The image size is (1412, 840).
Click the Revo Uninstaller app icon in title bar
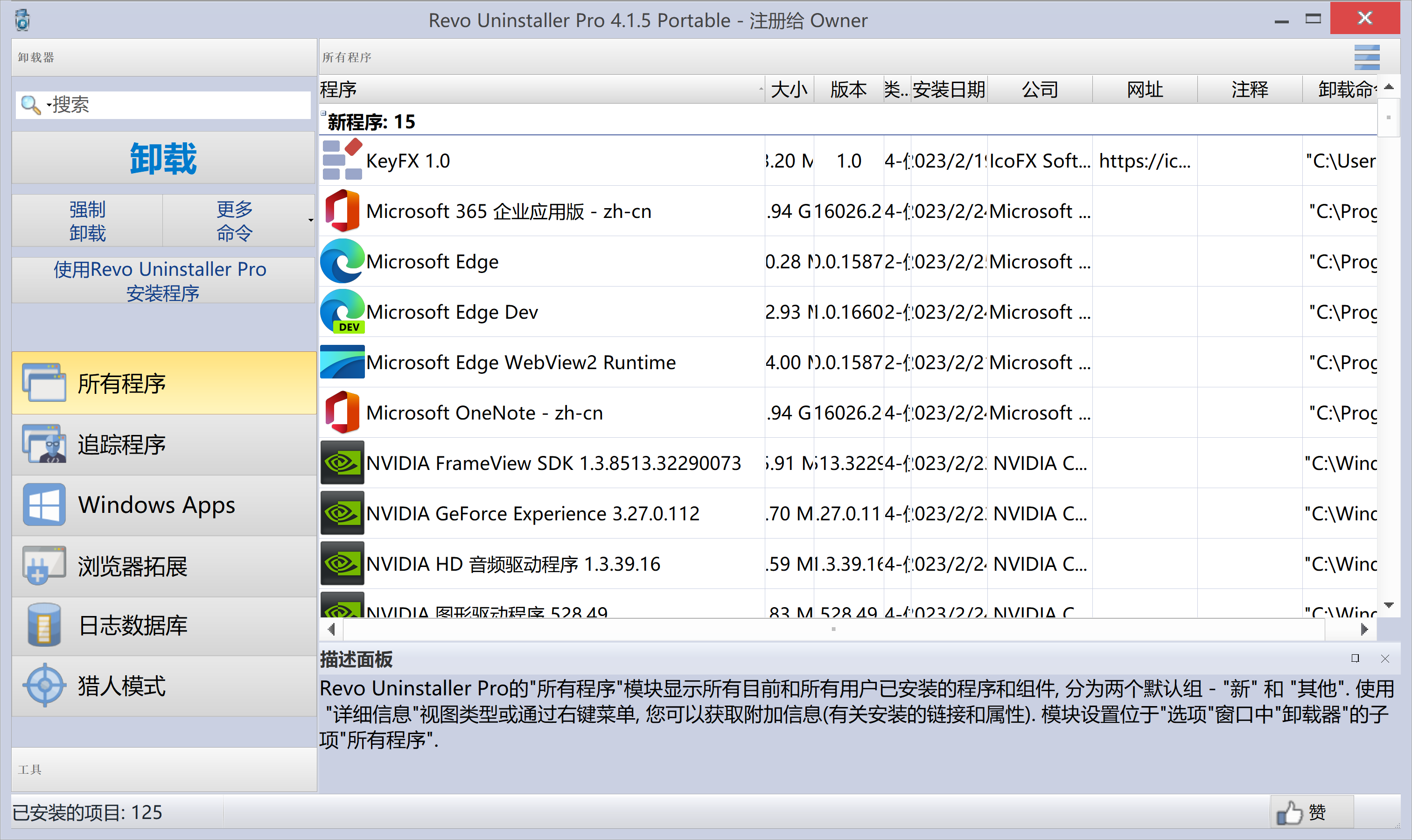coord(23,20)
